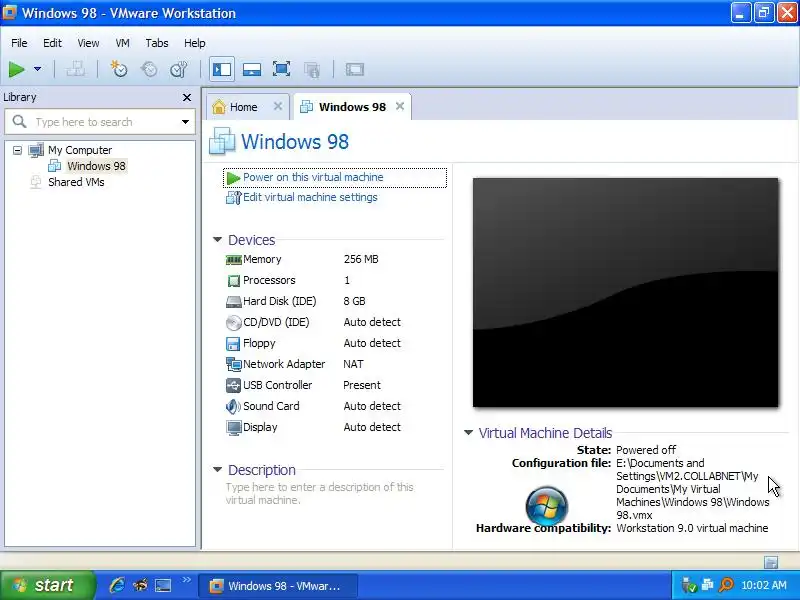Click the Workstation 9.0 virtual machine text
Image resolution: width=800 pixels, height=600 pixels.
point(692,528)
